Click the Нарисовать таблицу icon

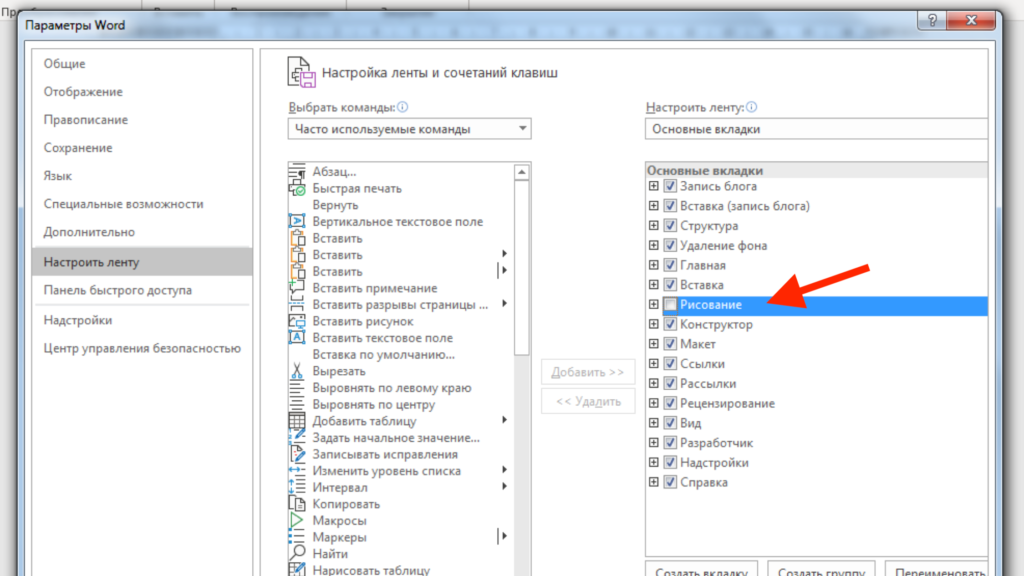point(297,569)
